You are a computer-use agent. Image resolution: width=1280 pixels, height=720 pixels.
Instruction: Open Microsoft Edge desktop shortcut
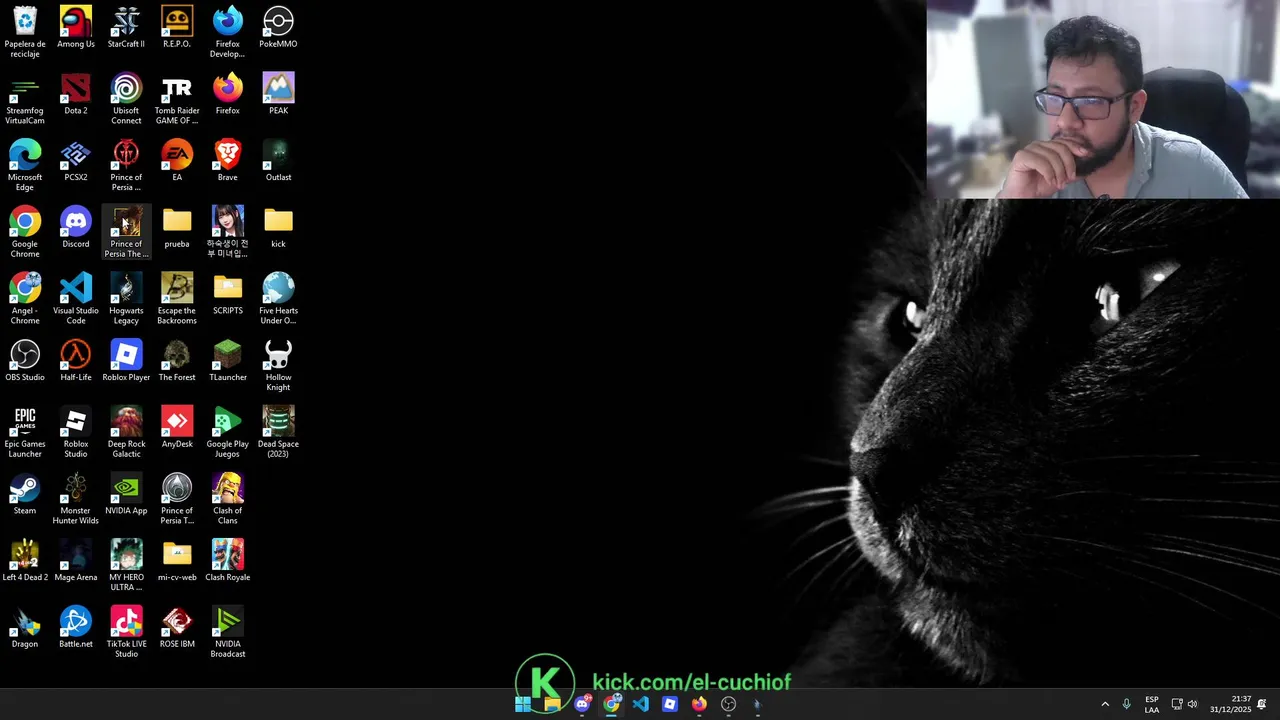[25, 166]
